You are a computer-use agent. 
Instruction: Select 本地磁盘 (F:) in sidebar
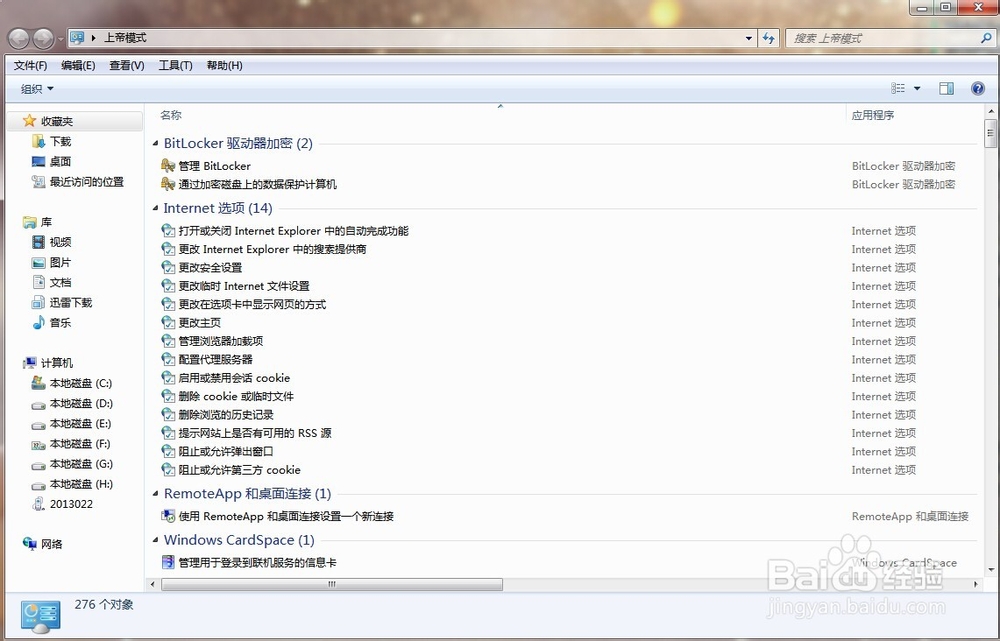coord(80,443)
